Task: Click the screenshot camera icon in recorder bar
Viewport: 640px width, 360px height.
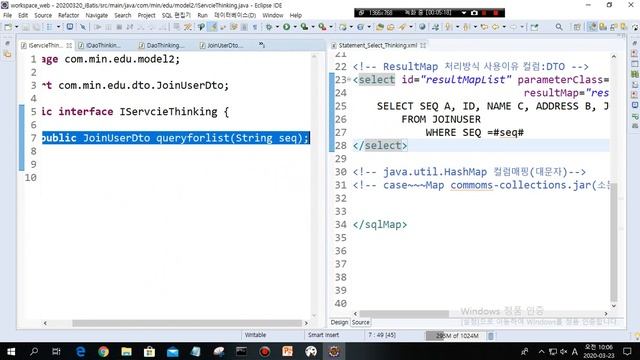Action: [x=474, y=13]
